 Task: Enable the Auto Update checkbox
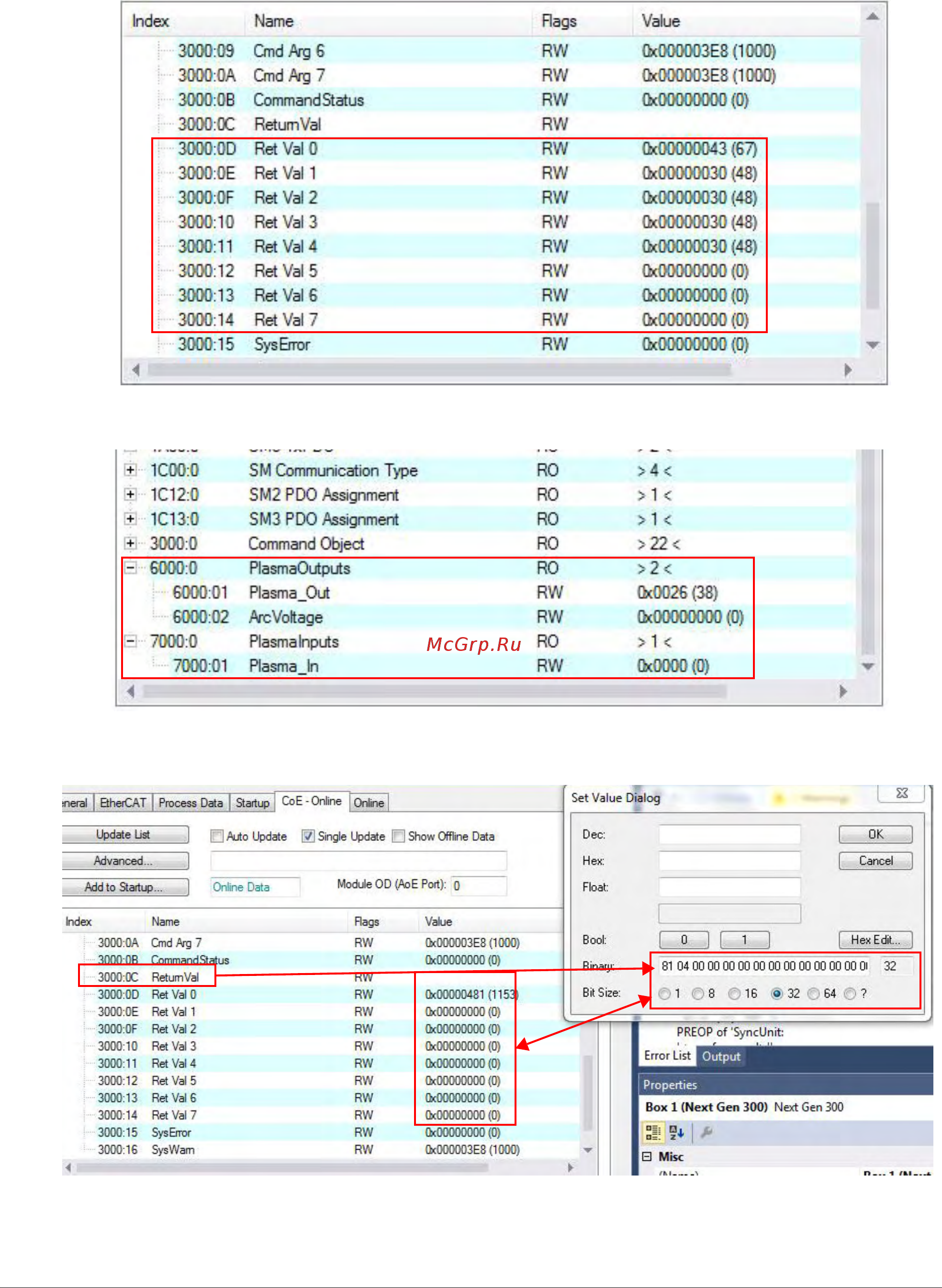click(217, 836)
